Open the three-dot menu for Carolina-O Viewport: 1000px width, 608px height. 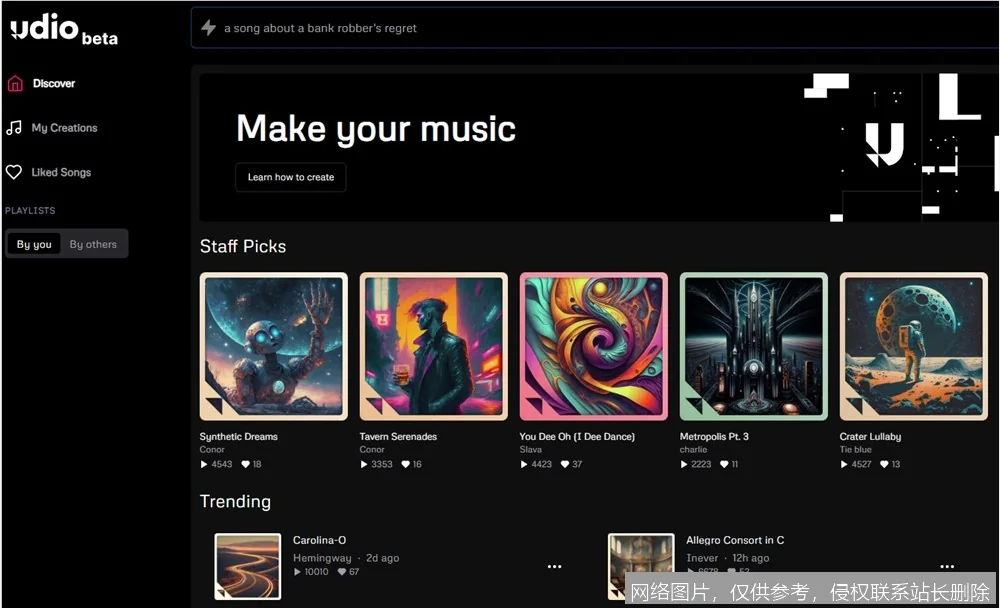click(x=554, y=567)
